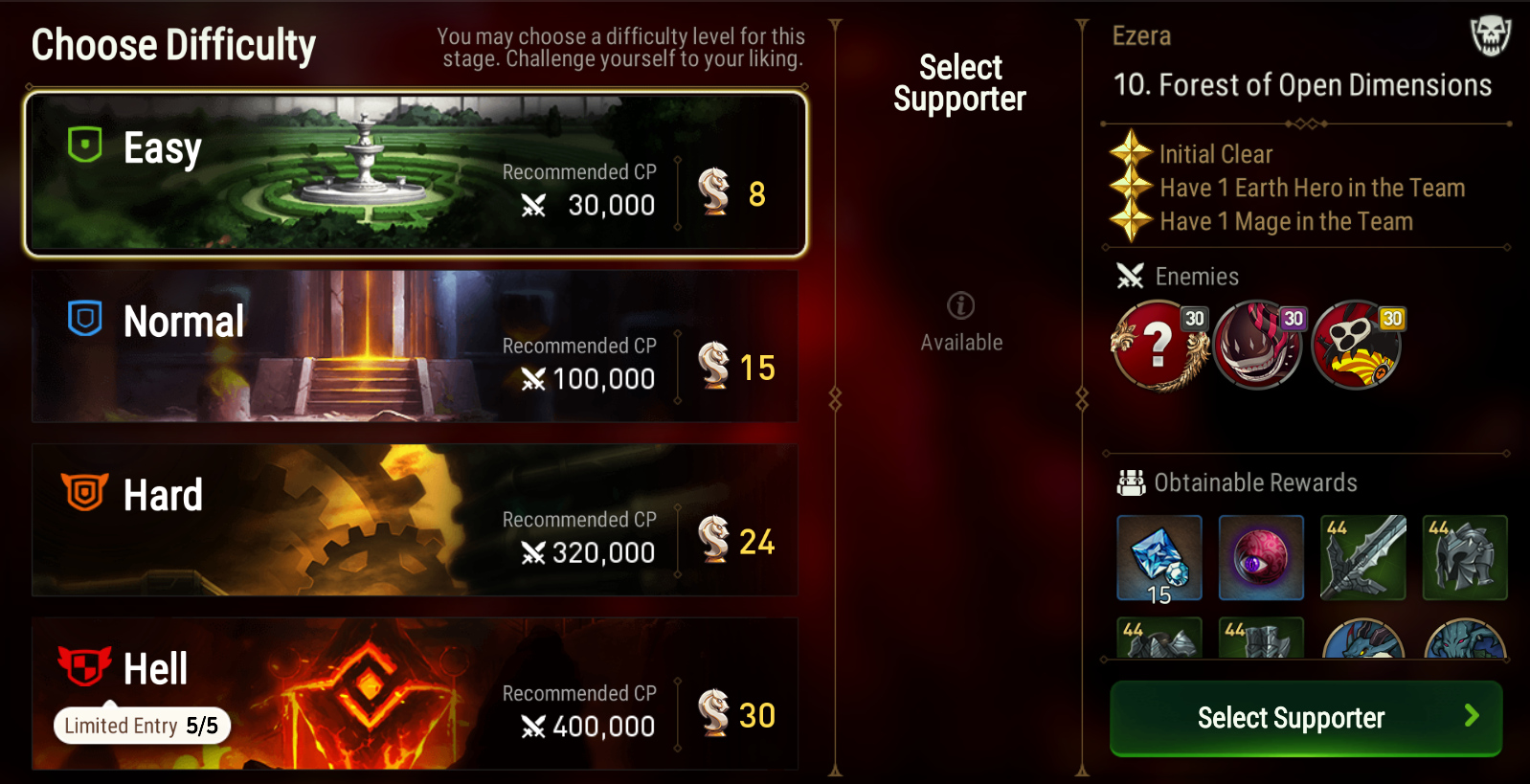Screen dimensions: 1530x784
Task: Inspect the level 44 sword reward
Action: pyautogui.click(x=1363, y=558)
